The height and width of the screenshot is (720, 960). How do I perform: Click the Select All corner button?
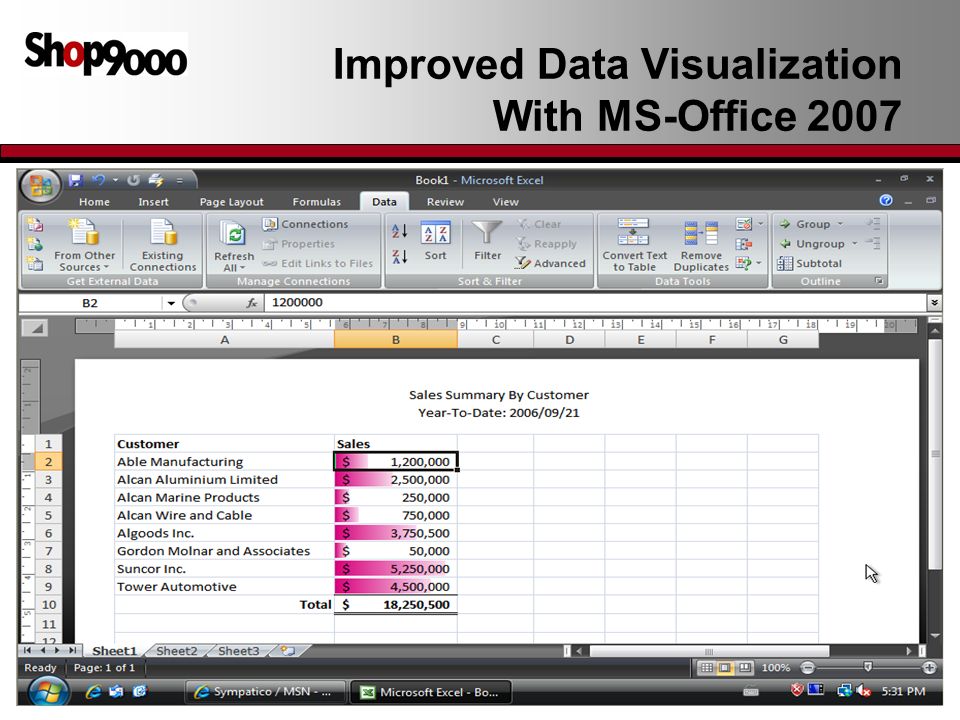tap(36, 328)
